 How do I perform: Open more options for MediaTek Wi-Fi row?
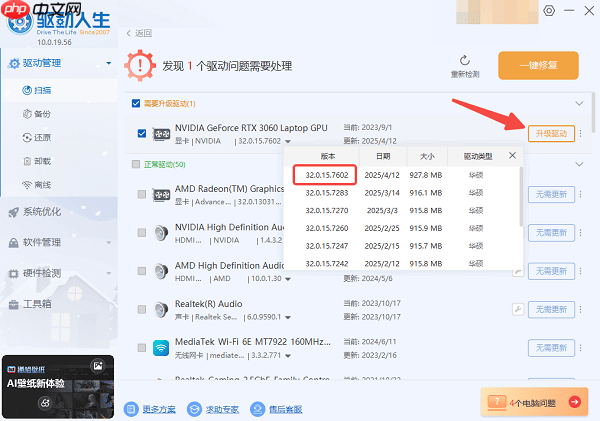pyautogui.click(x=580, y=348)
